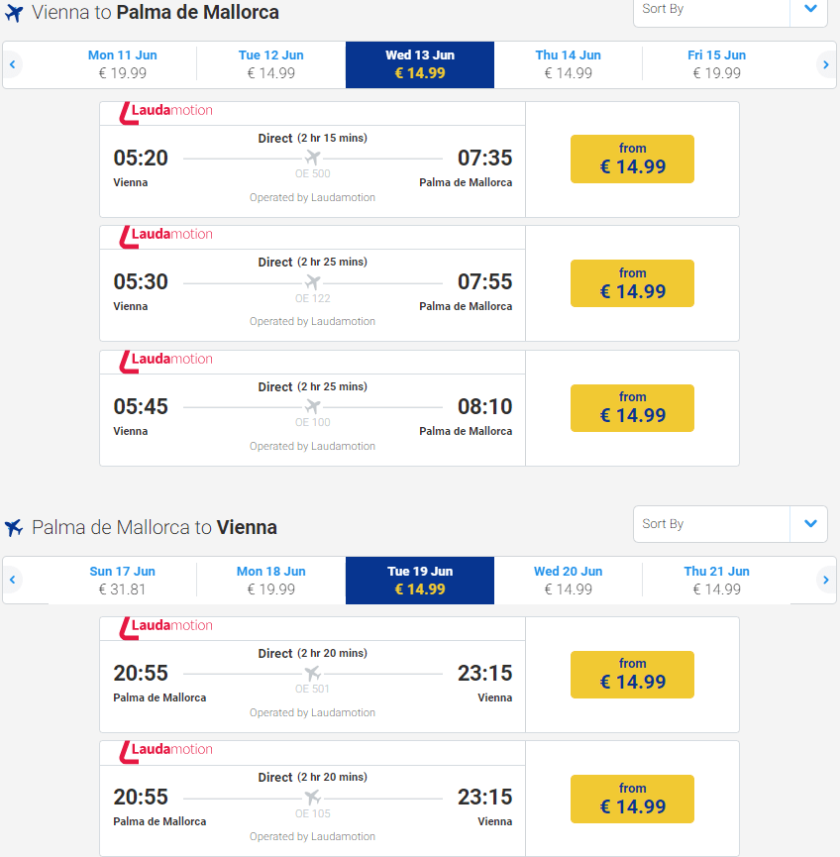Select the Mon 11 Jun outbound date tab
This screenshot has width=840, height=857.
point(122,64)
